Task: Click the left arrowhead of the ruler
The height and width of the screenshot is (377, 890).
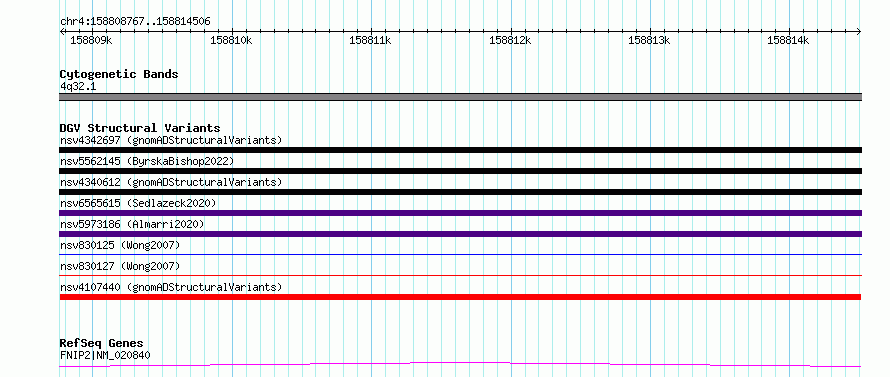Action: coord(62,31)
